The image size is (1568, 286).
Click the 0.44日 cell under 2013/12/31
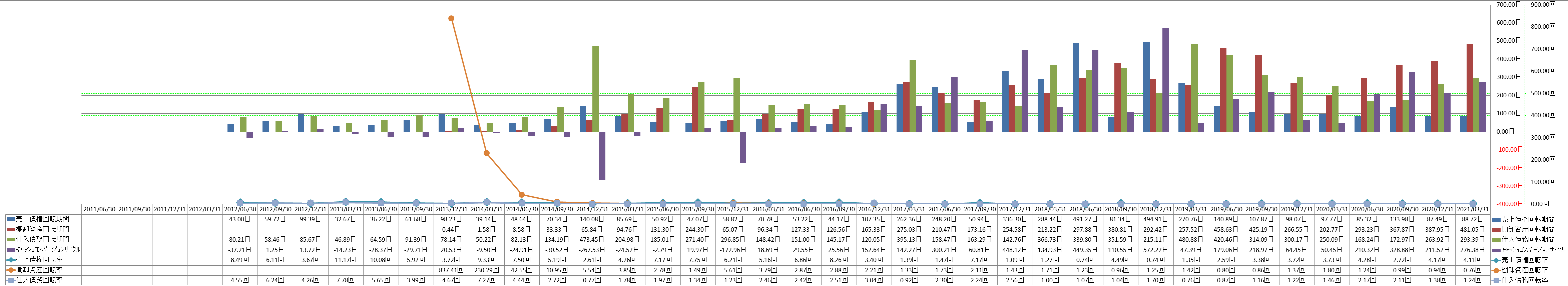(x=451, y=229)
